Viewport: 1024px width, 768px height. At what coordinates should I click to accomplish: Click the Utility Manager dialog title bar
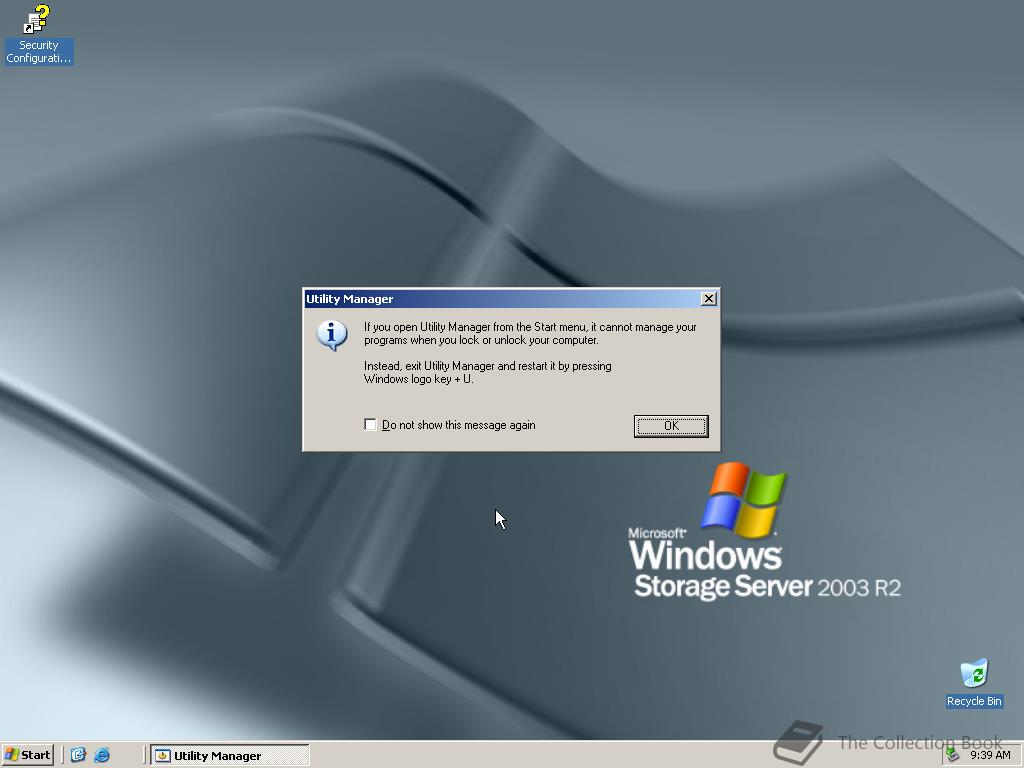(x=502, y=298)
